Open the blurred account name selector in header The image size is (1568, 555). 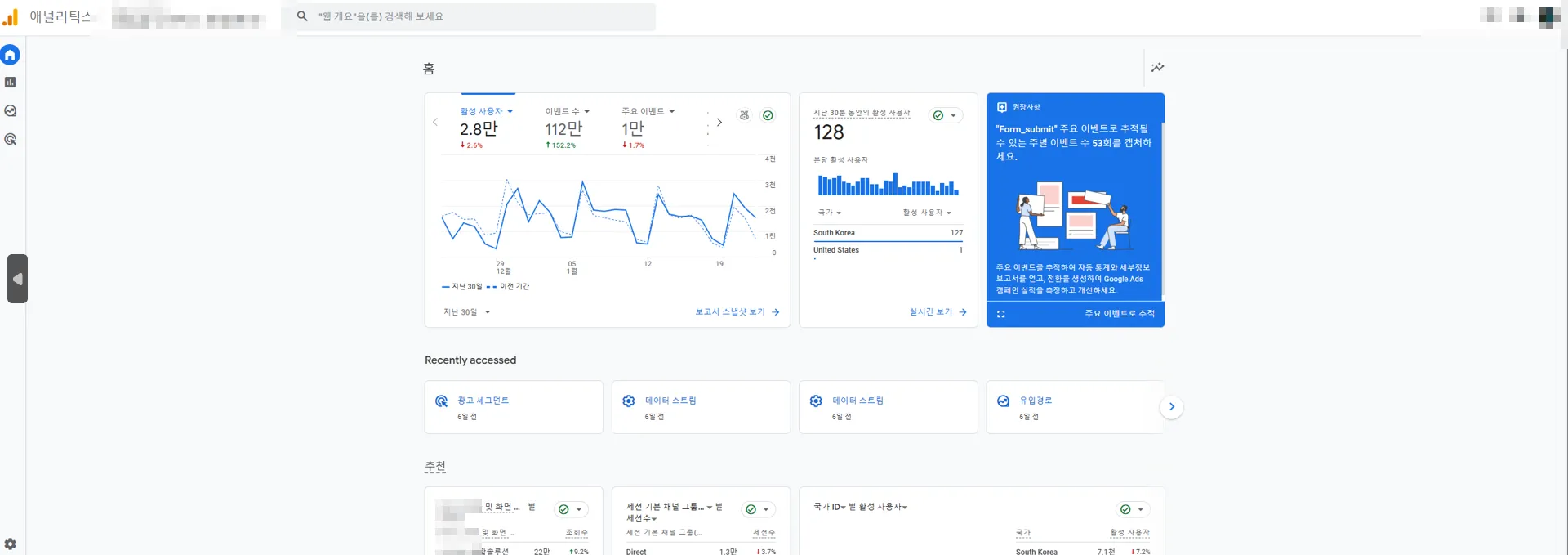coord(189,18)
